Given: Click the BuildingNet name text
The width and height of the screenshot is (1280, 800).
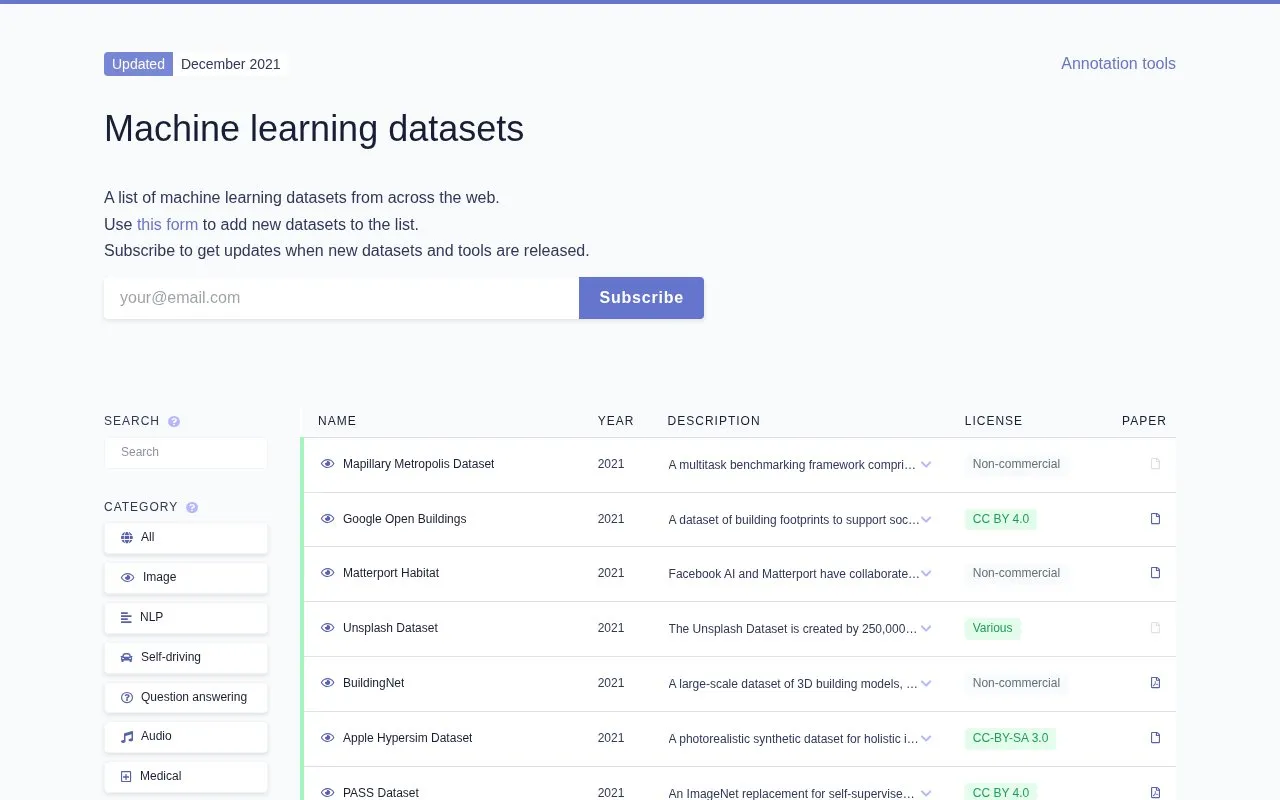Looking at the screenshot, I should pos(373,683).
